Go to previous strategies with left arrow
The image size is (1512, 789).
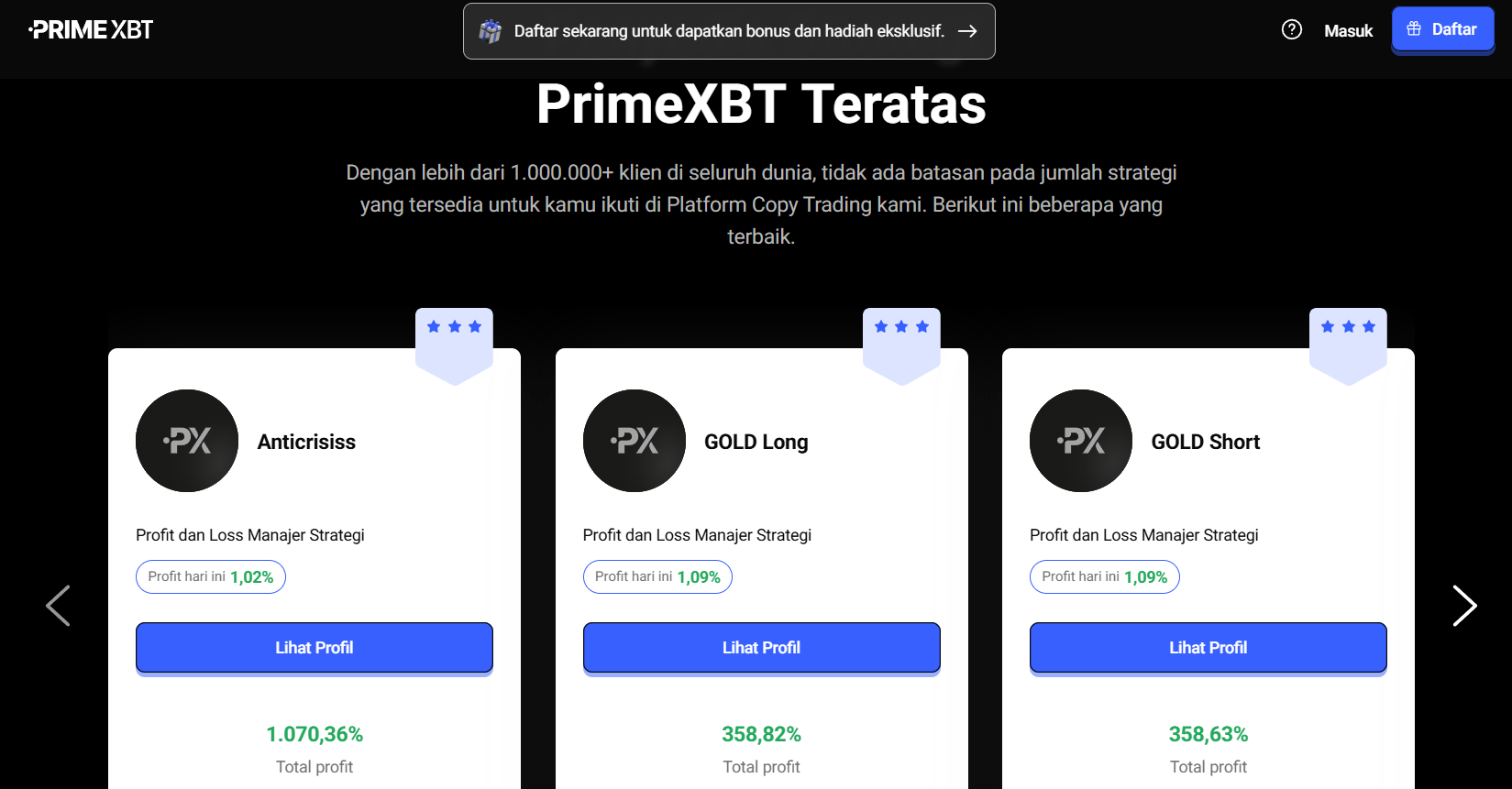coord(58,606)
